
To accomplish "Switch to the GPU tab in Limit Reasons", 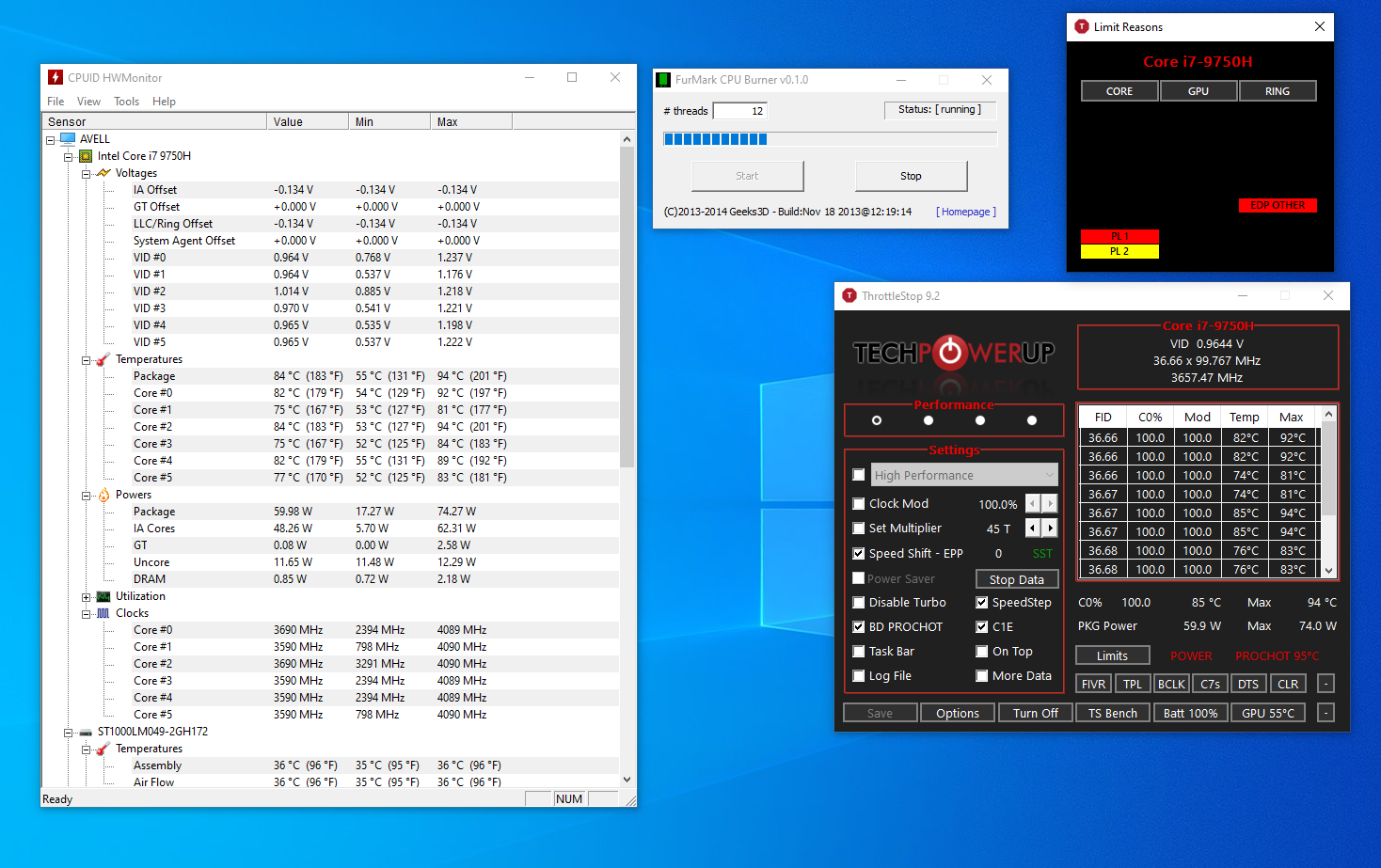I will click(1198, 91).
